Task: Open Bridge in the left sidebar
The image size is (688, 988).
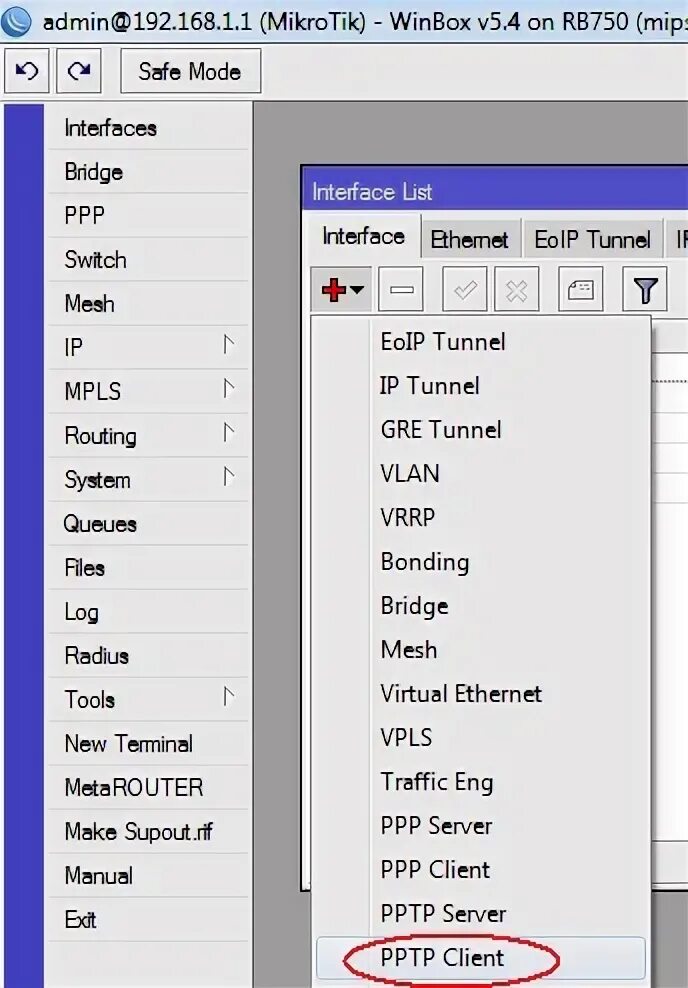Action: [148, 172]
